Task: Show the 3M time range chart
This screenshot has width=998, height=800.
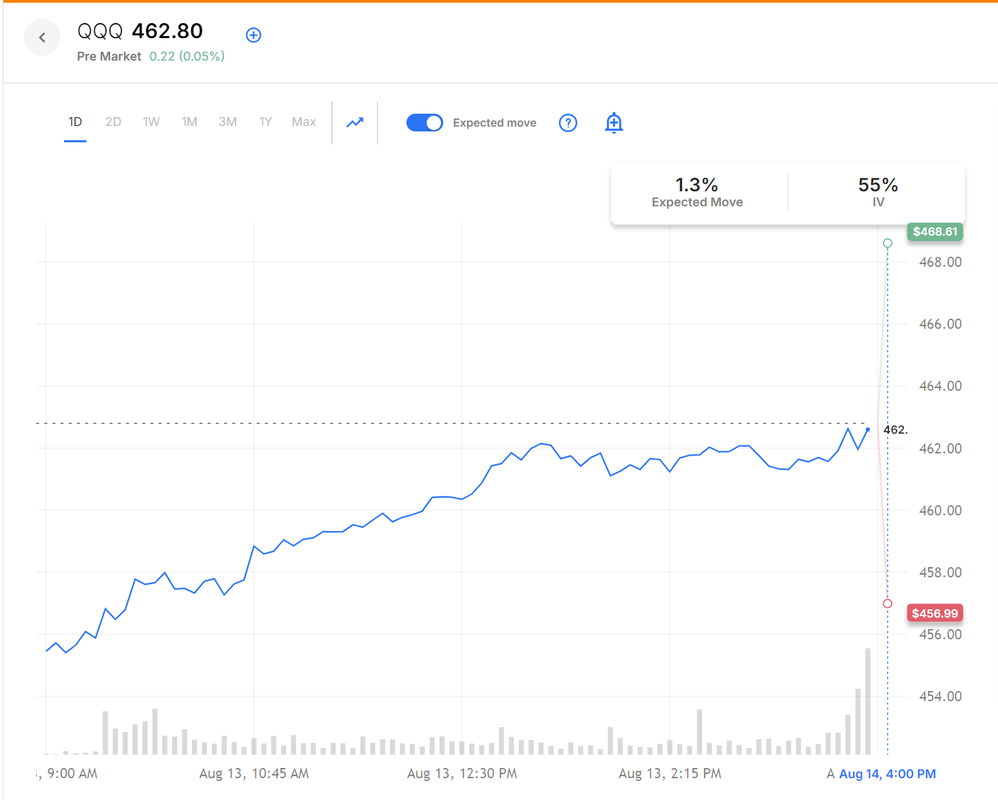Action: point(227,122)
